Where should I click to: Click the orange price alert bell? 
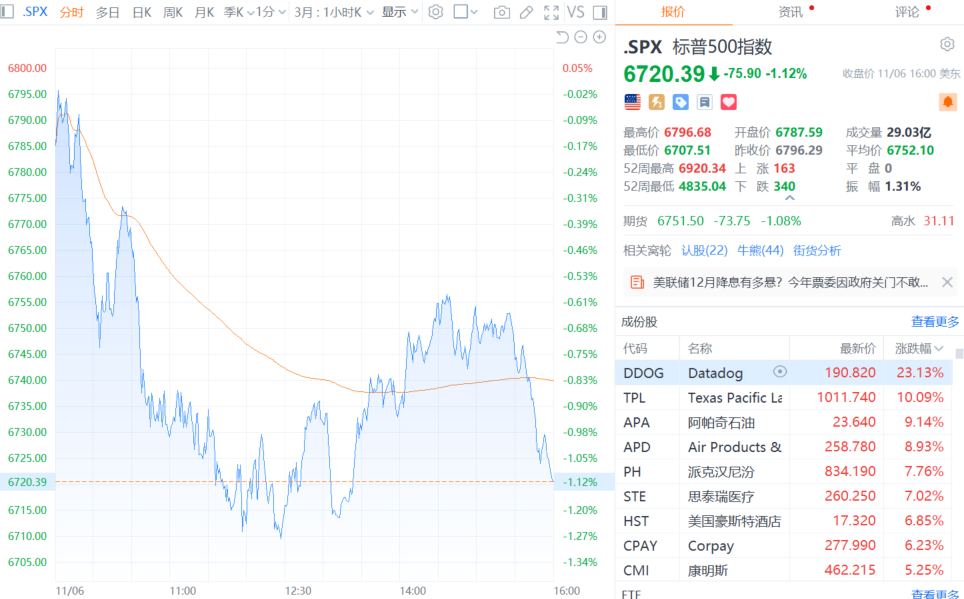pyautogui.click(x=947, y=102)
